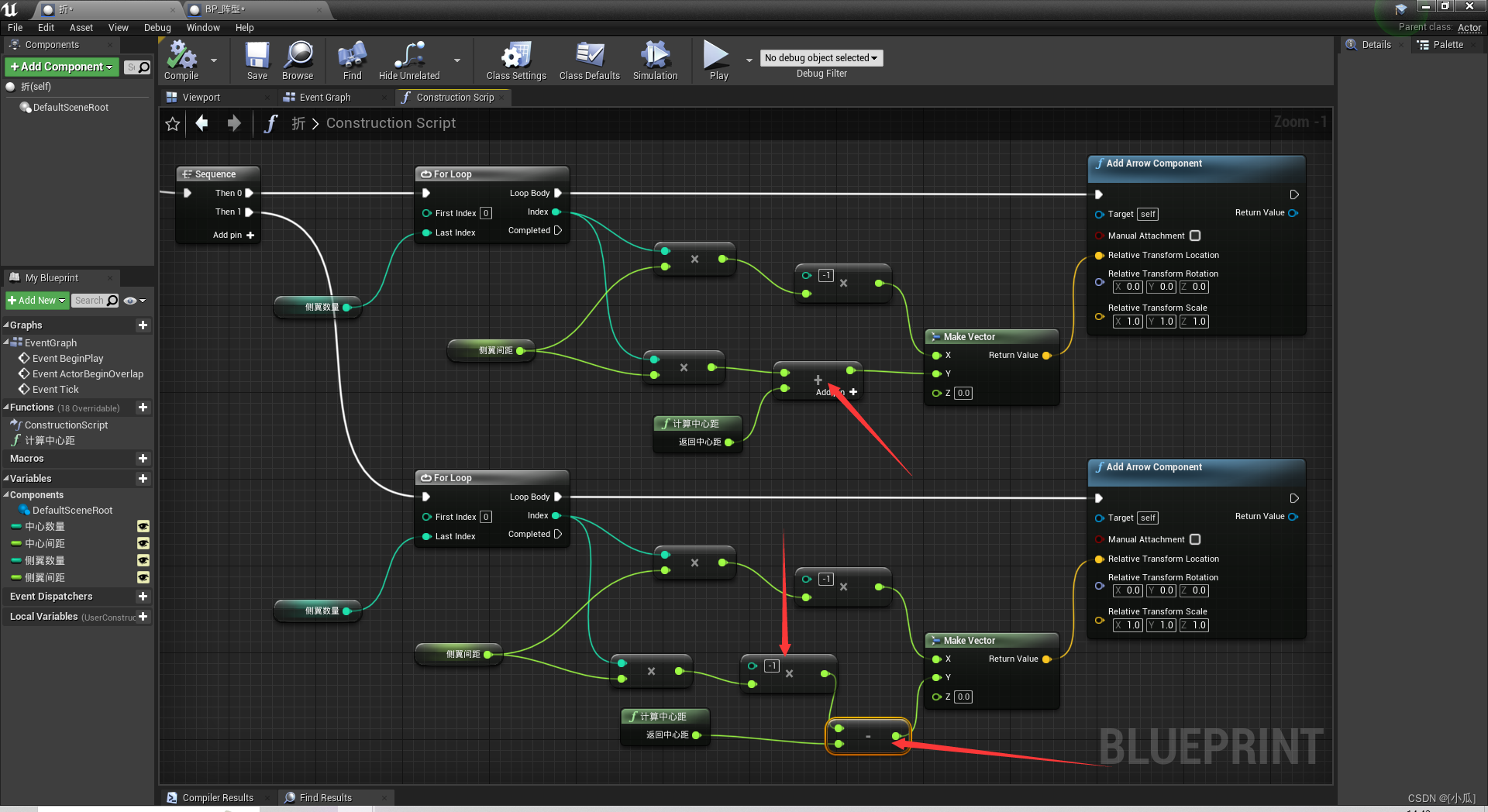This screenshot has height=812, width=1488.
Task: Enable Manual Attachment on upper Add Arrow Component
Action: (x=1195, y=236)
